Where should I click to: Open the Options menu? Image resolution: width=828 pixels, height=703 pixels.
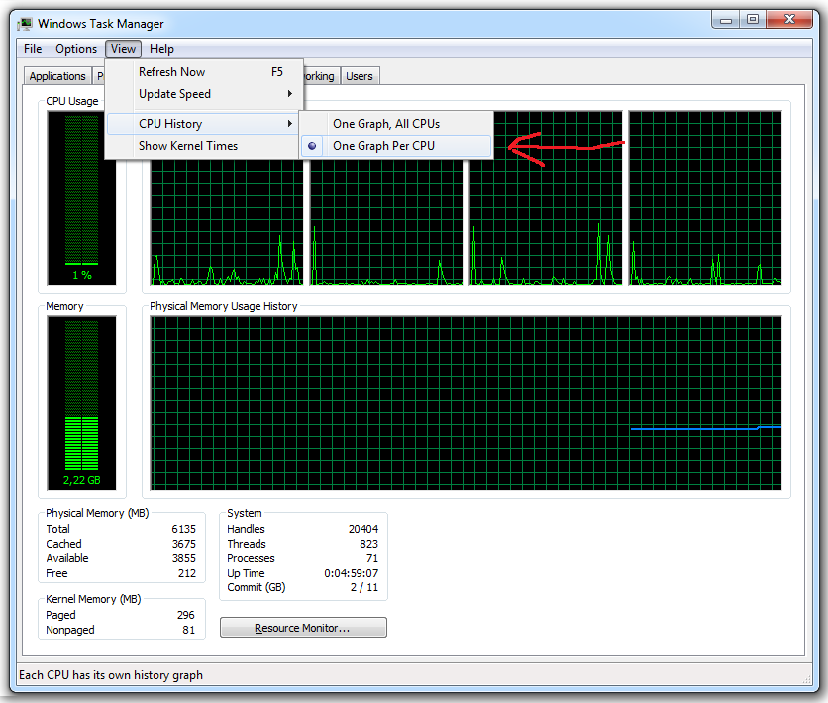pyautogui.click(x=76, y=49)
